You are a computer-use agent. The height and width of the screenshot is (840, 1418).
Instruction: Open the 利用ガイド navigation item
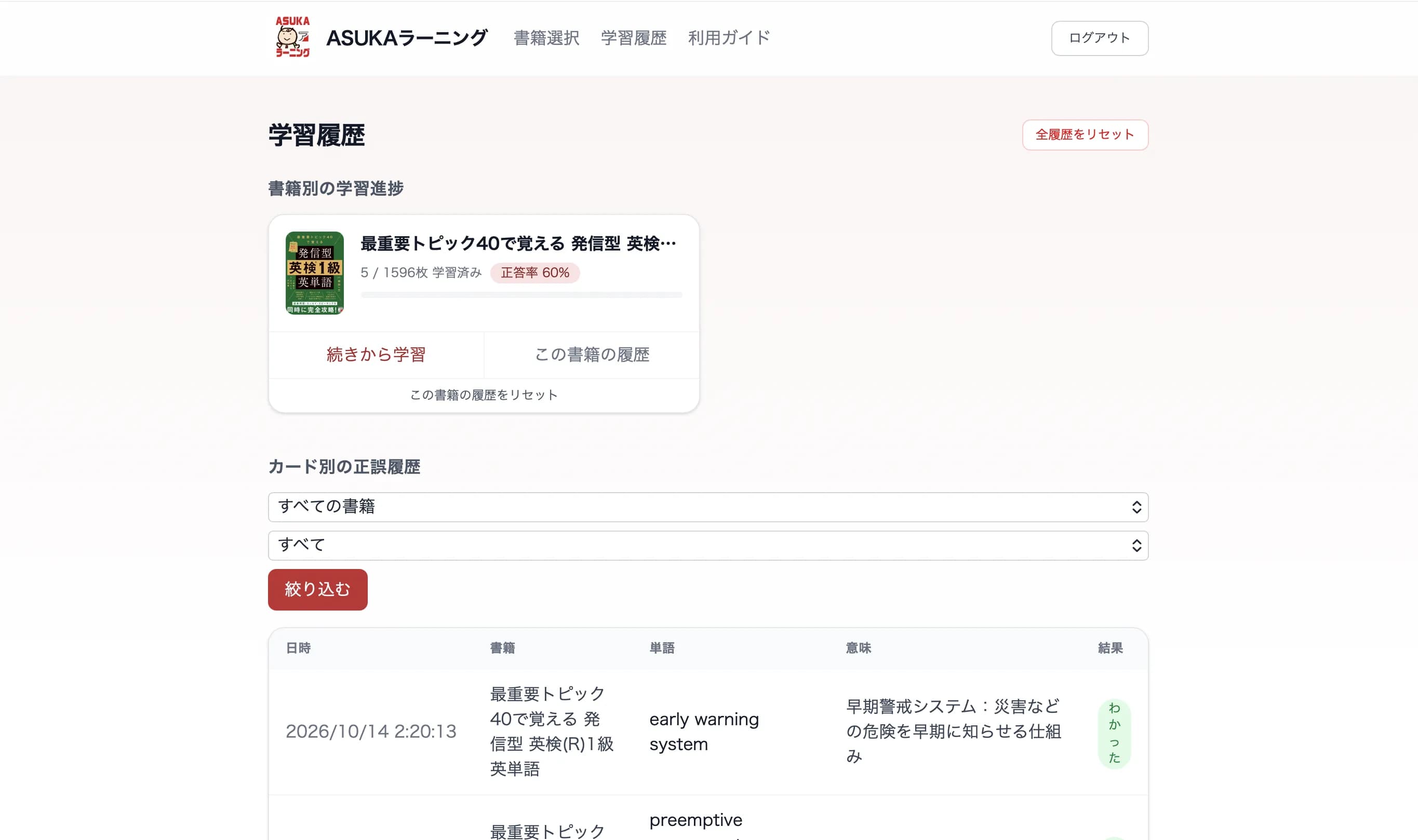pos(729,38)
